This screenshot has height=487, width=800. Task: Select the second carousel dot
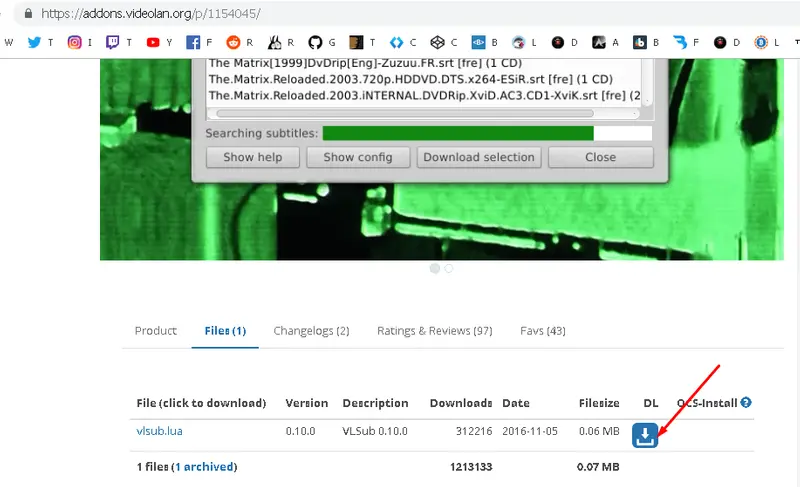click(448, 268)
